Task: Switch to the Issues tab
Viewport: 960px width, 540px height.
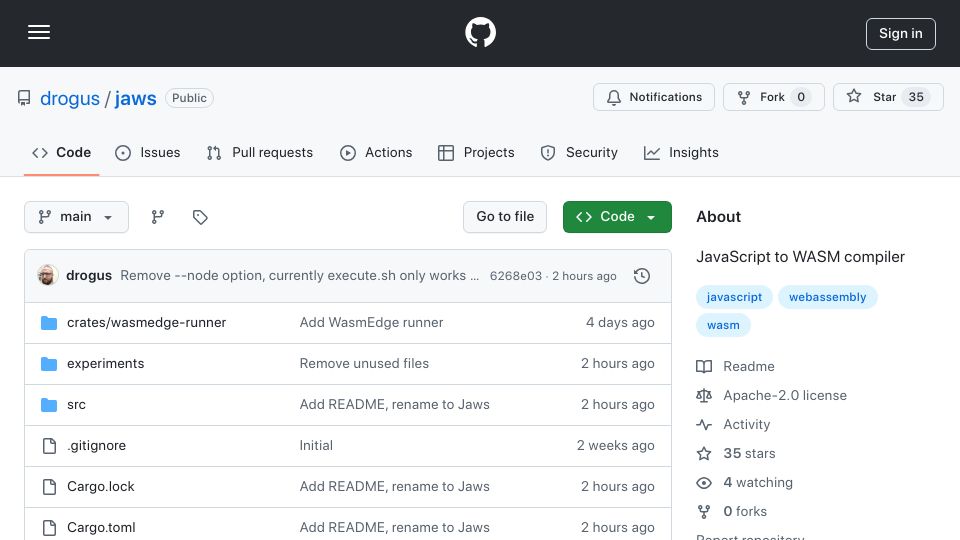Action: tap(148, 152)
